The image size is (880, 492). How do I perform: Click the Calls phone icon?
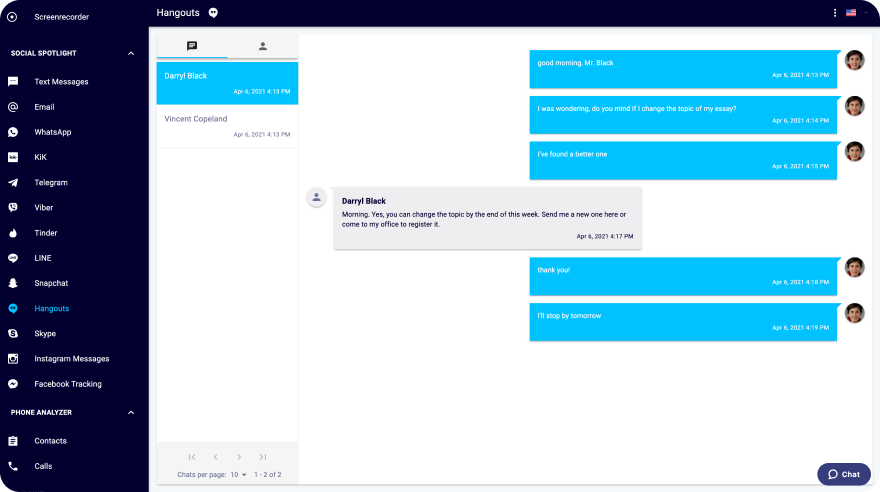click(13, 466)
